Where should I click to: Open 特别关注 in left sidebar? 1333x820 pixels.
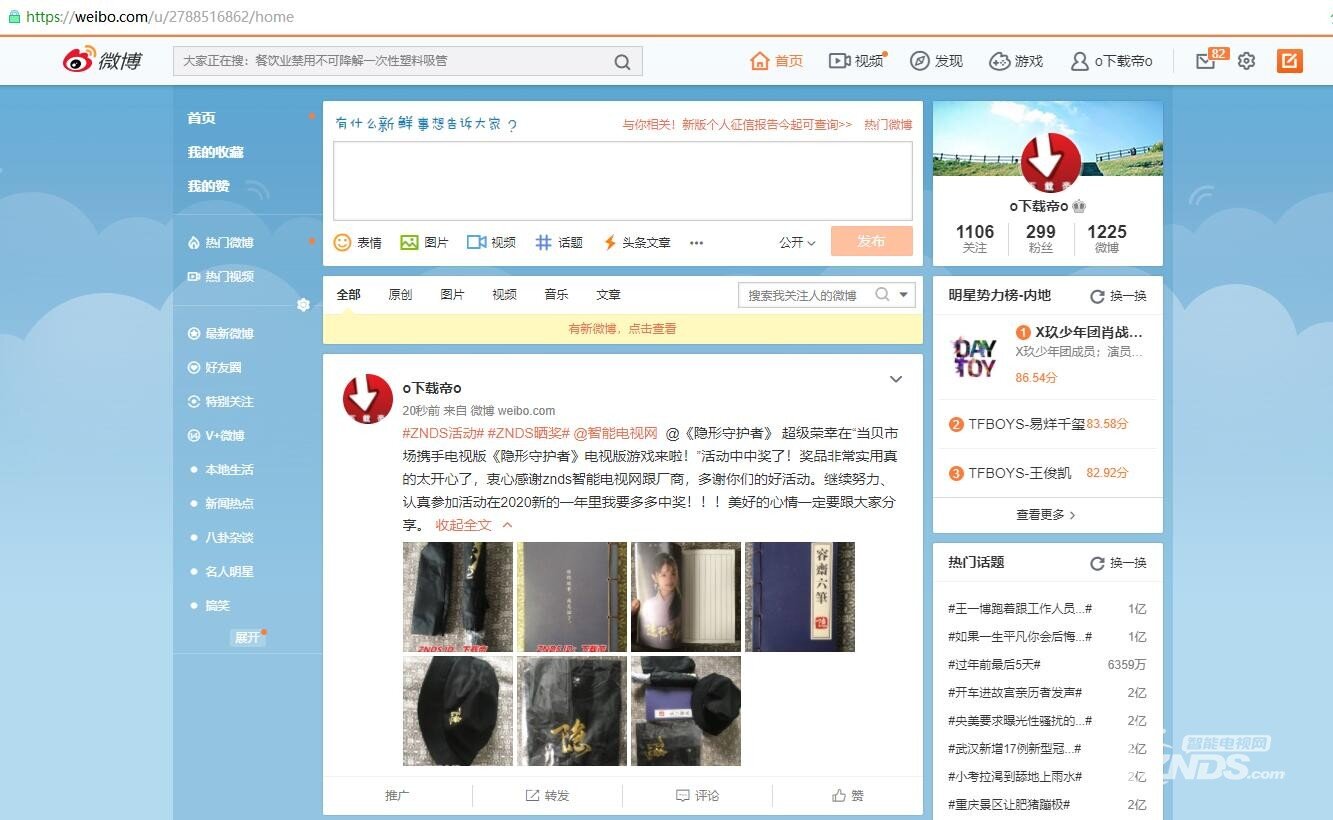pyautogui.click(x=221, y=402)
